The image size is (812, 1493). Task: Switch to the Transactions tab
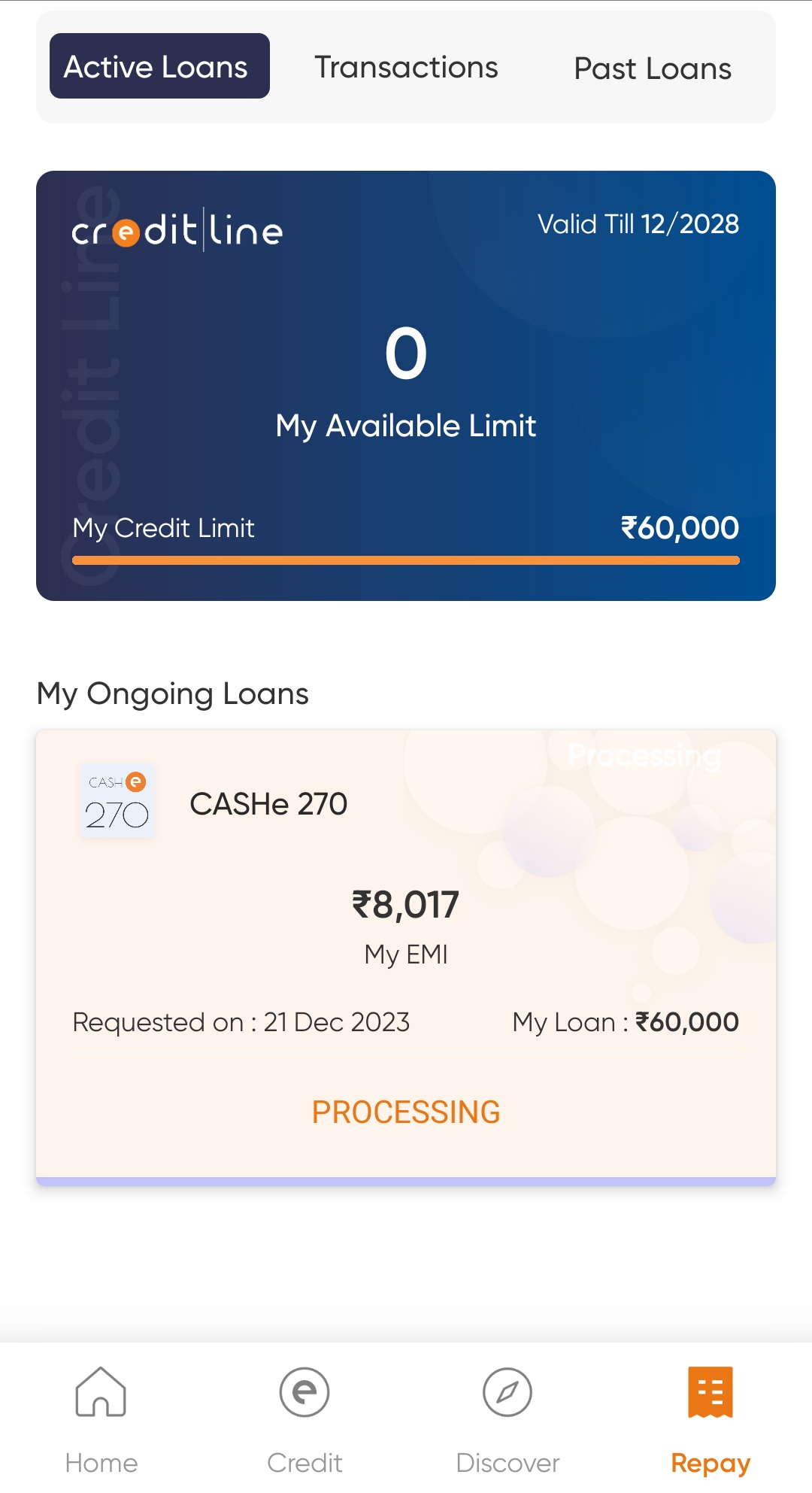click(x=406, y=67)
